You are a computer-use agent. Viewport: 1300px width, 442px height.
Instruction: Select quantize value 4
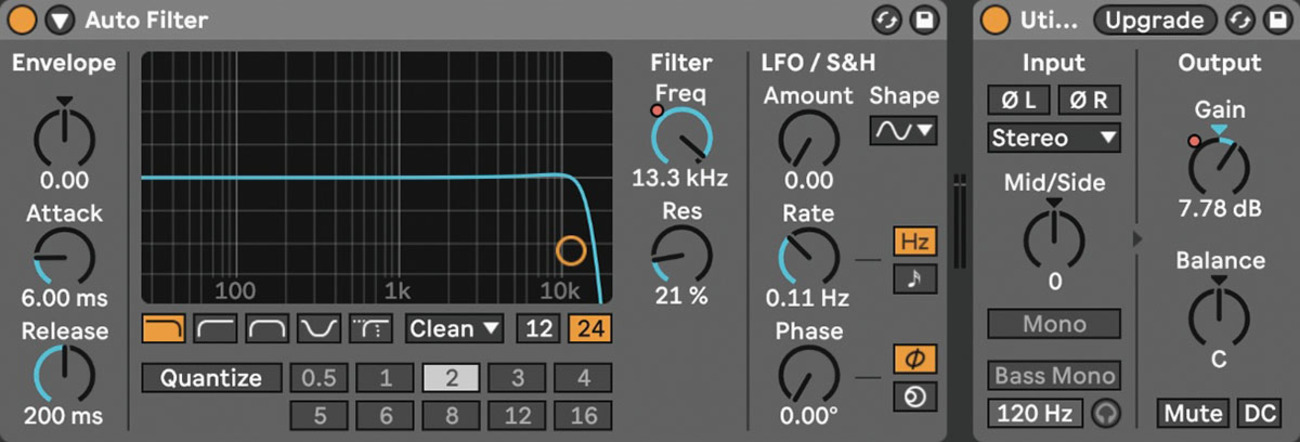(583, 378)
